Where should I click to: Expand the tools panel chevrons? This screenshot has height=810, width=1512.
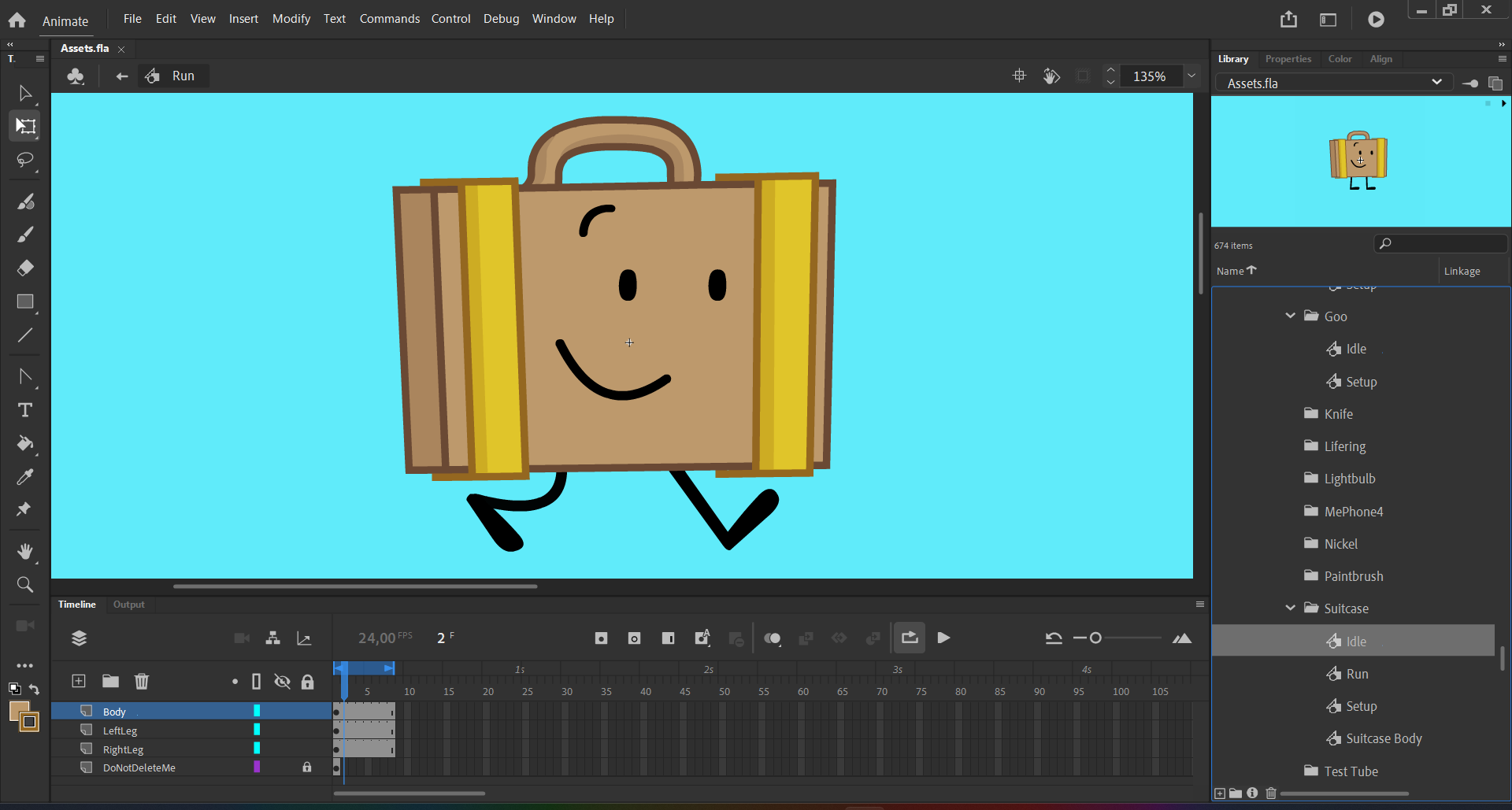click(10, 44)
